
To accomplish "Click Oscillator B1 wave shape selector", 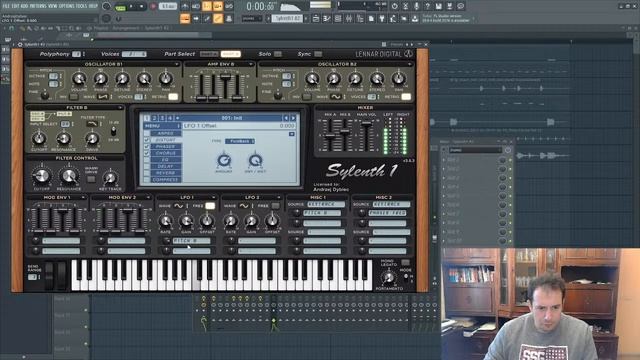I will [x=102, y=97].
